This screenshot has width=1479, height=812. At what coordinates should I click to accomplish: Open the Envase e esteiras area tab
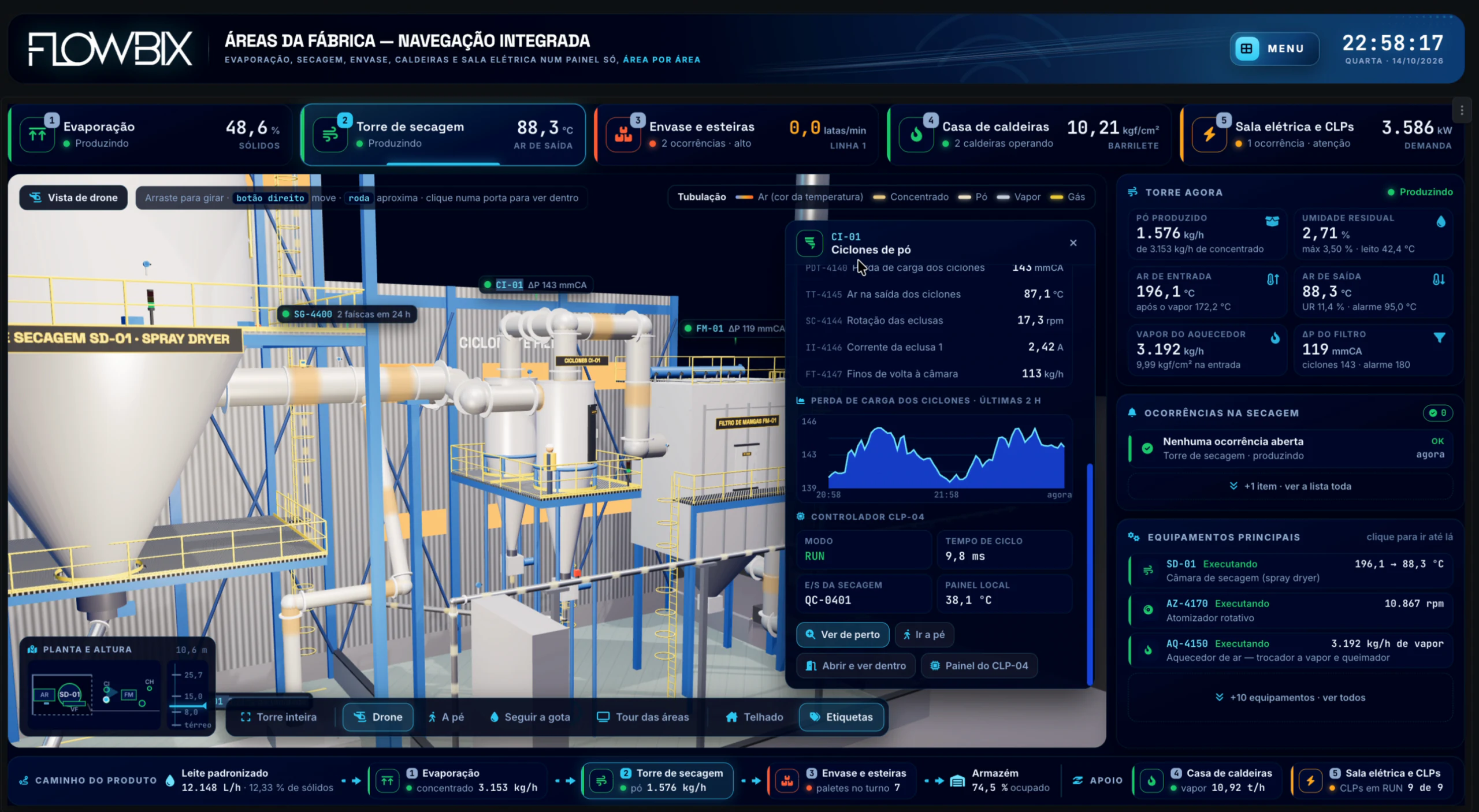pos(736,135)
